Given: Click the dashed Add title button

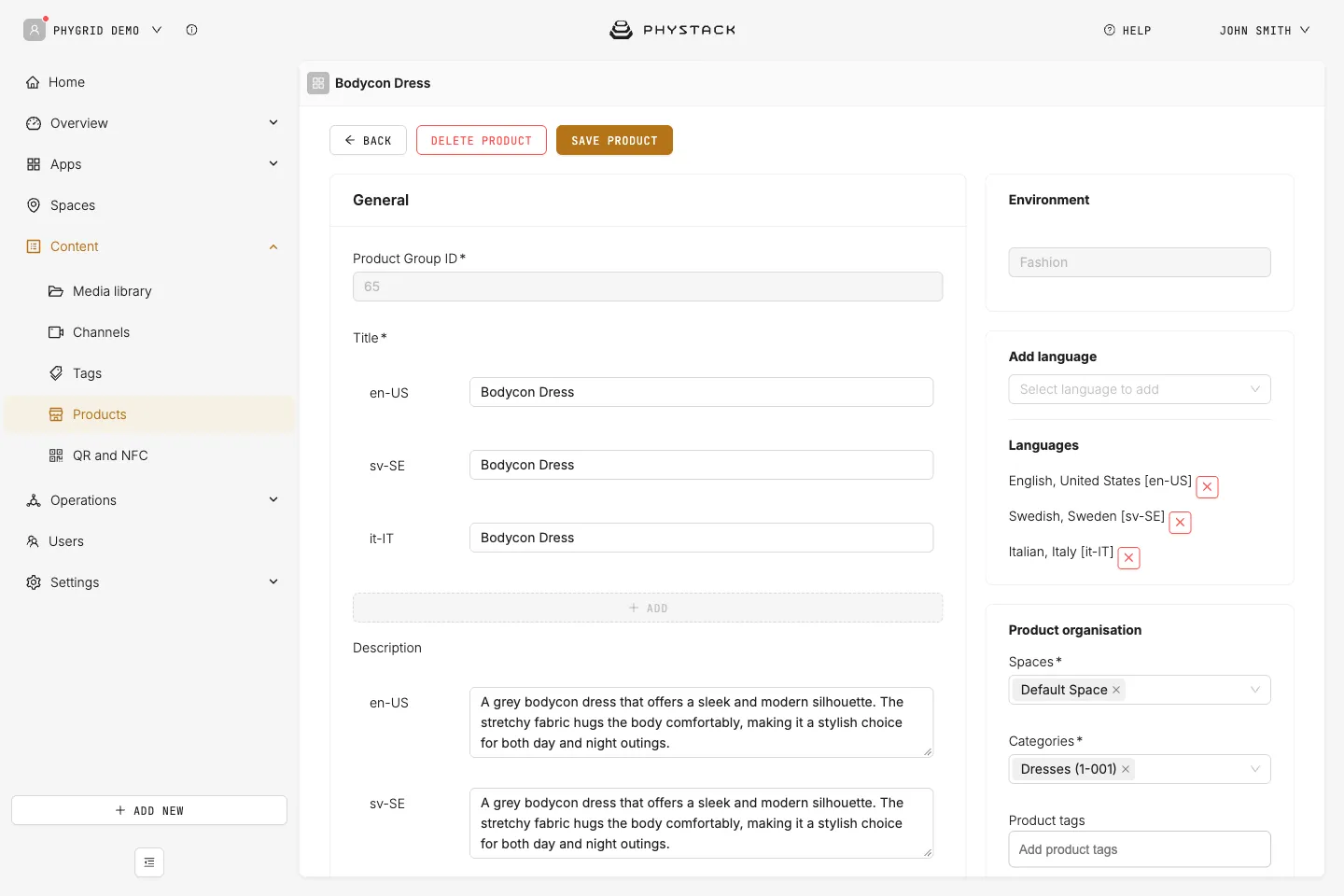Looking at the screenshot, I should click(648, 608).
